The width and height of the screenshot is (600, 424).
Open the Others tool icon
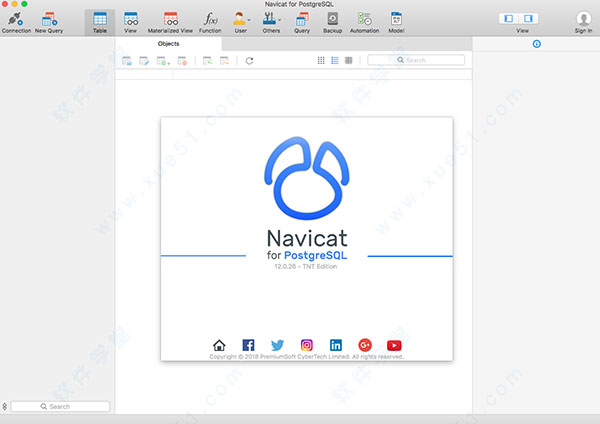pyautogui.click(x=269, y=18)
